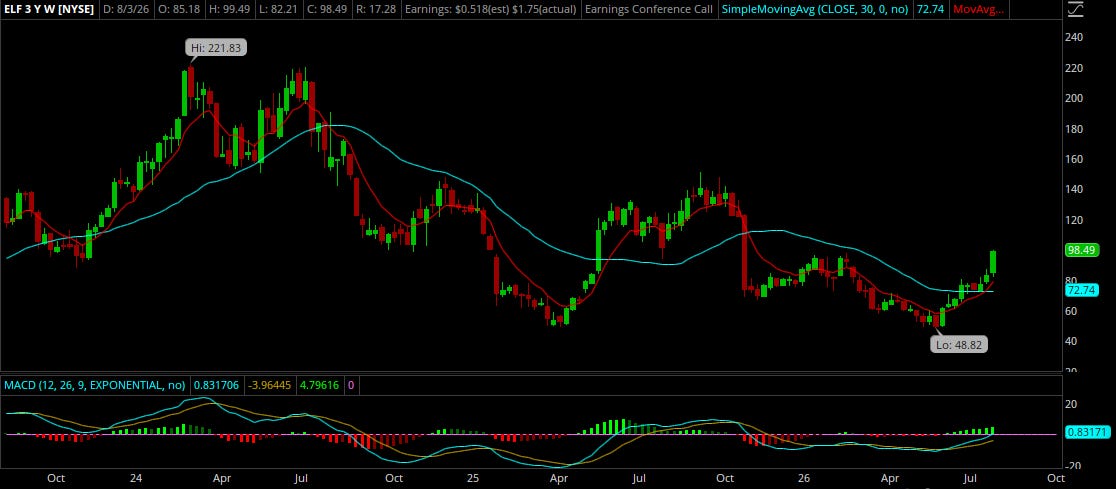
Task: Click the O: 85.18 open value
Action: 177,10
